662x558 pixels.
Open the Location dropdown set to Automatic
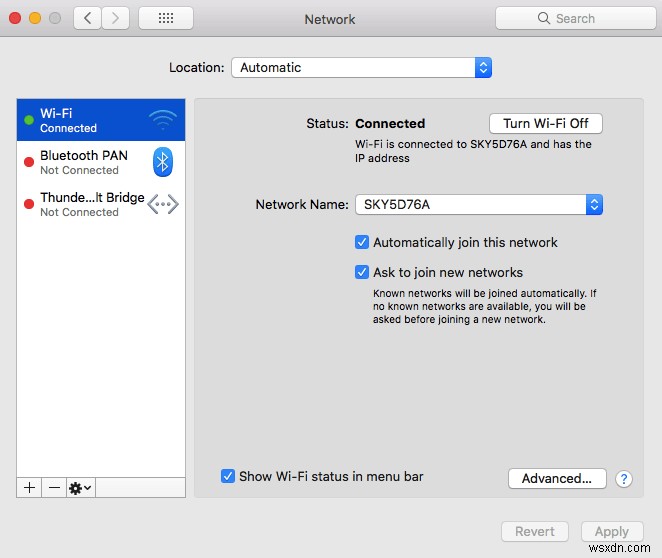tap(361, 68)
